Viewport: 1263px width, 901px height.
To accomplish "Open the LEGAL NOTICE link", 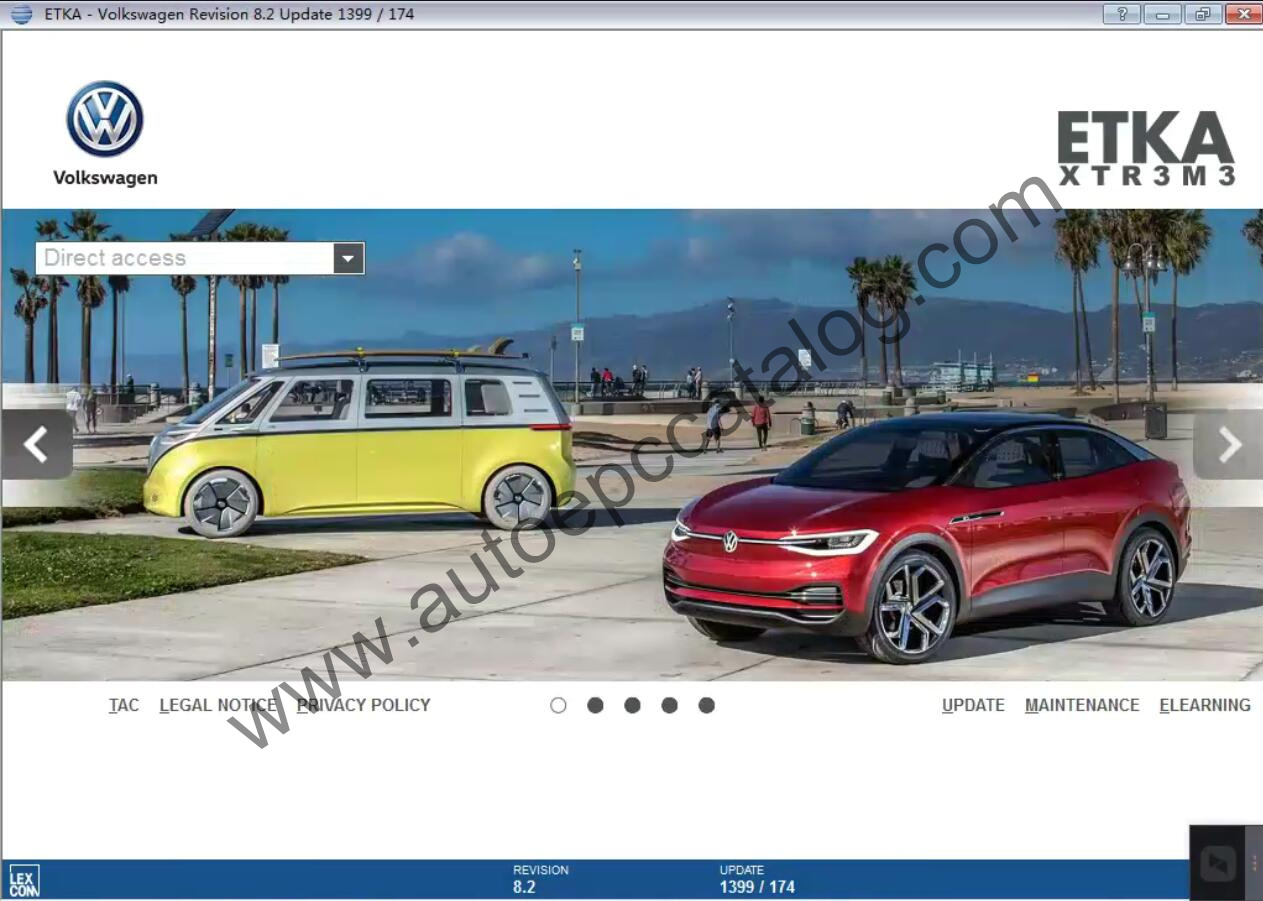I will pos(218,705).
